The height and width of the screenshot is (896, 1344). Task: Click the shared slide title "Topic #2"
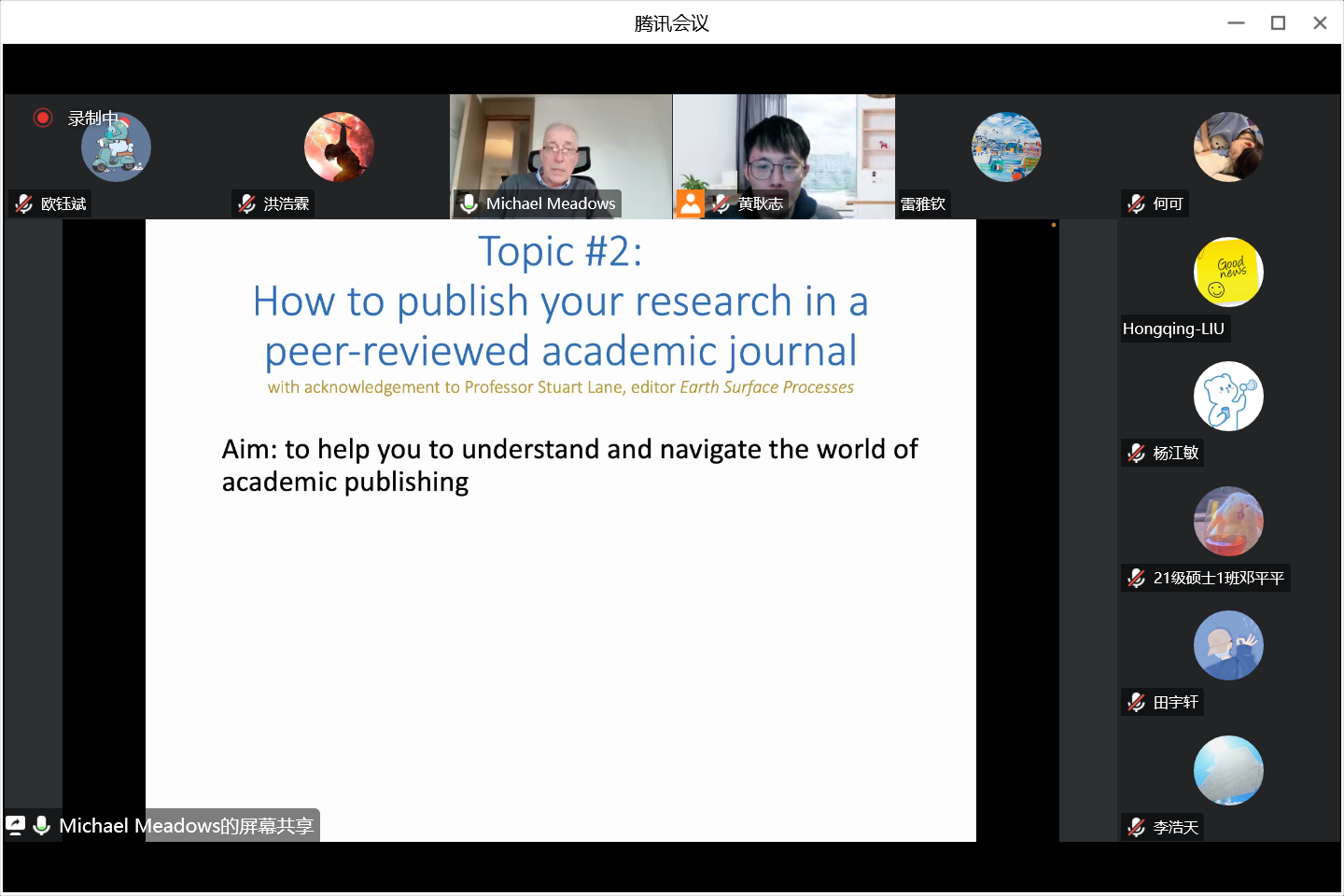coord(560,251)
